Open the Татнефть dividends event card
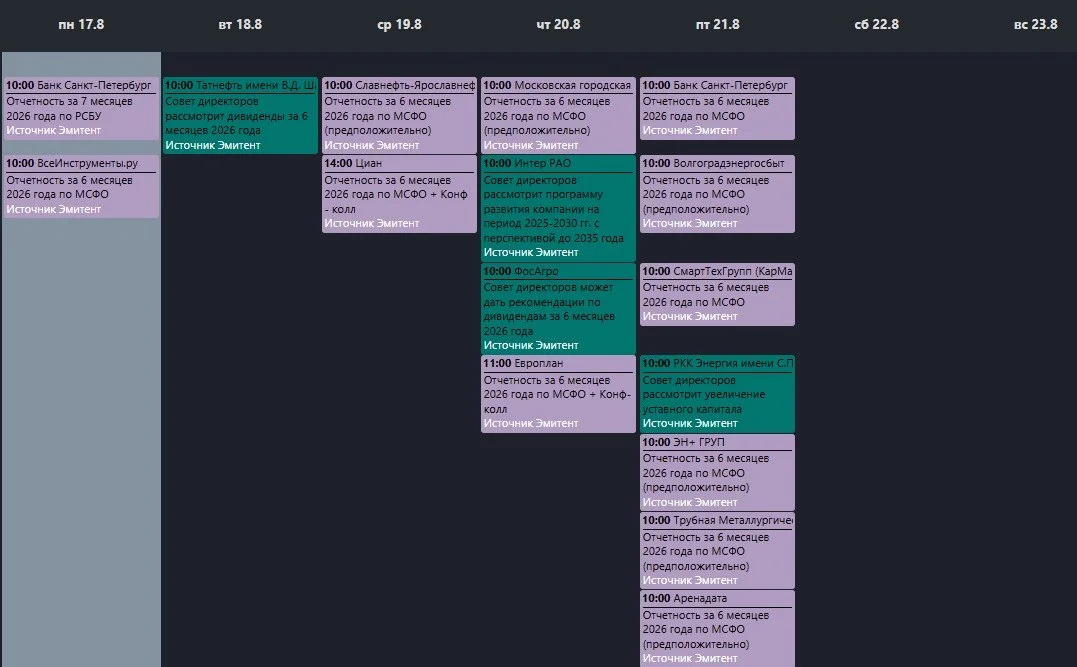The height and width of the screenshot is (667, 1077). point(240,115)
